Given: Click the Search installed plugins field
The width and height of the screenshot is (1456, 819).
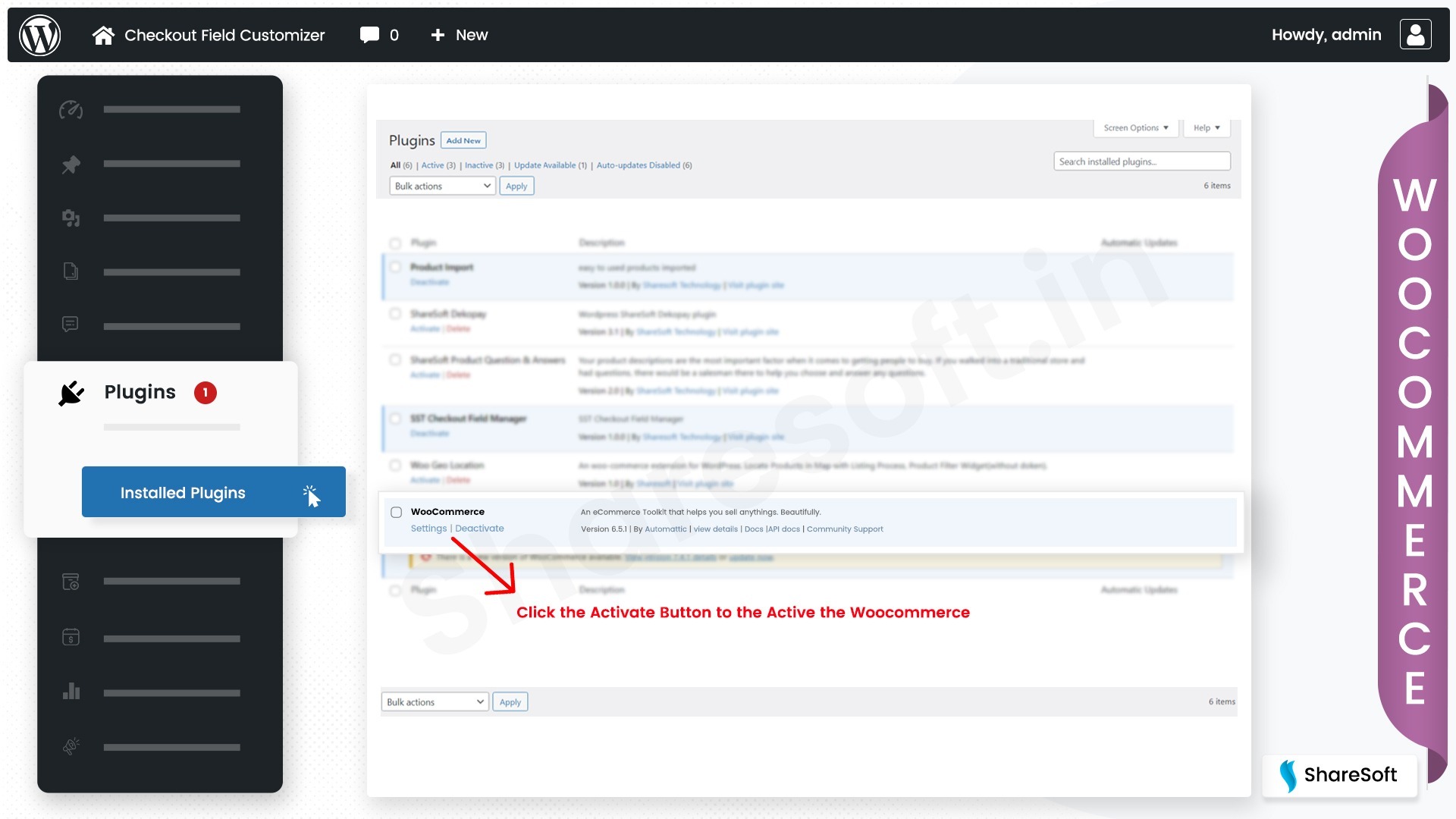Looking at the screenshot, I should coord(1141,162).
